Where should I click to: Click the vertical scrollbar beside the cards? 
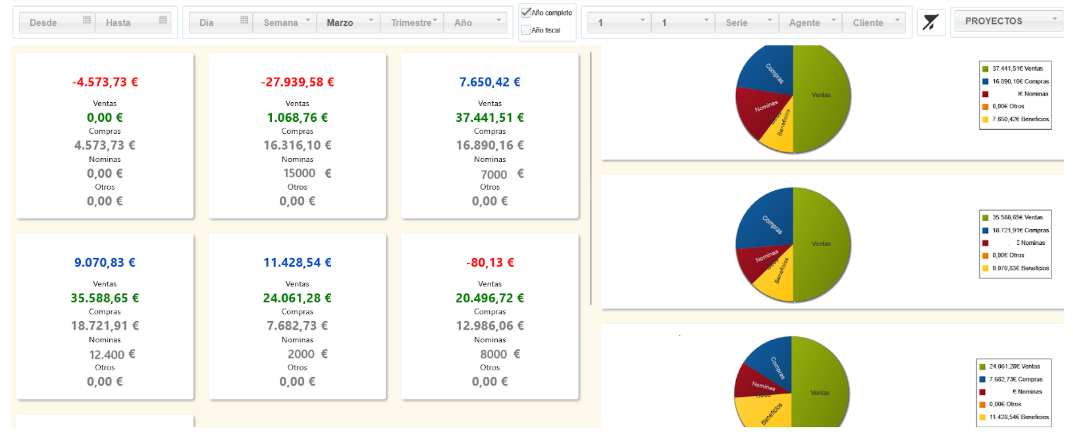point(591,180)
